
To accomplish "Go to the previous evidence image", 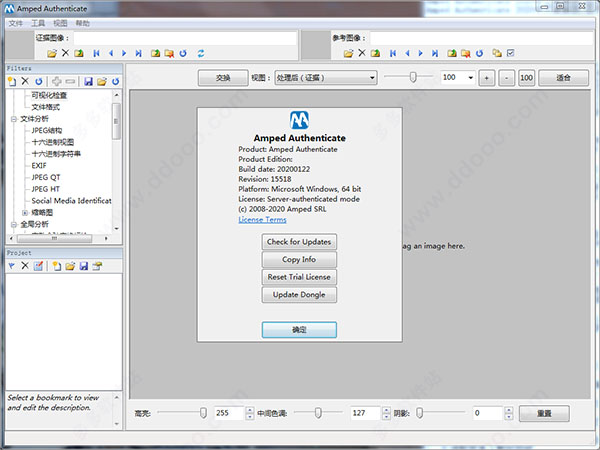I will coord(111,53).
